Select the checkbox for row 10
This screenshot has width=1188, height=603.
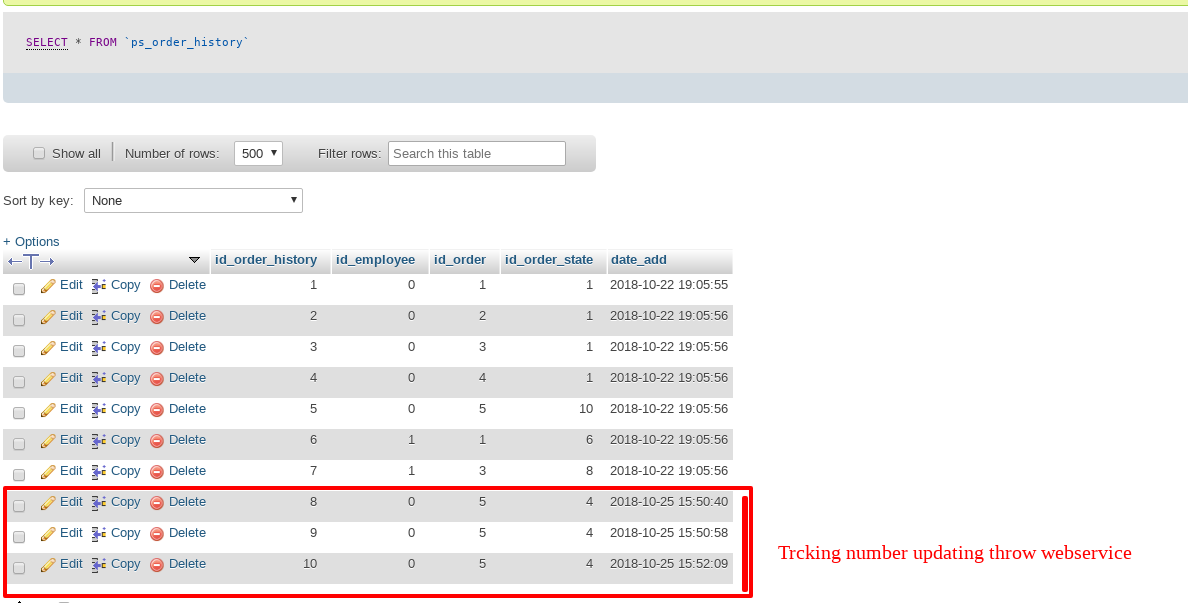click(x=19, y=568)
